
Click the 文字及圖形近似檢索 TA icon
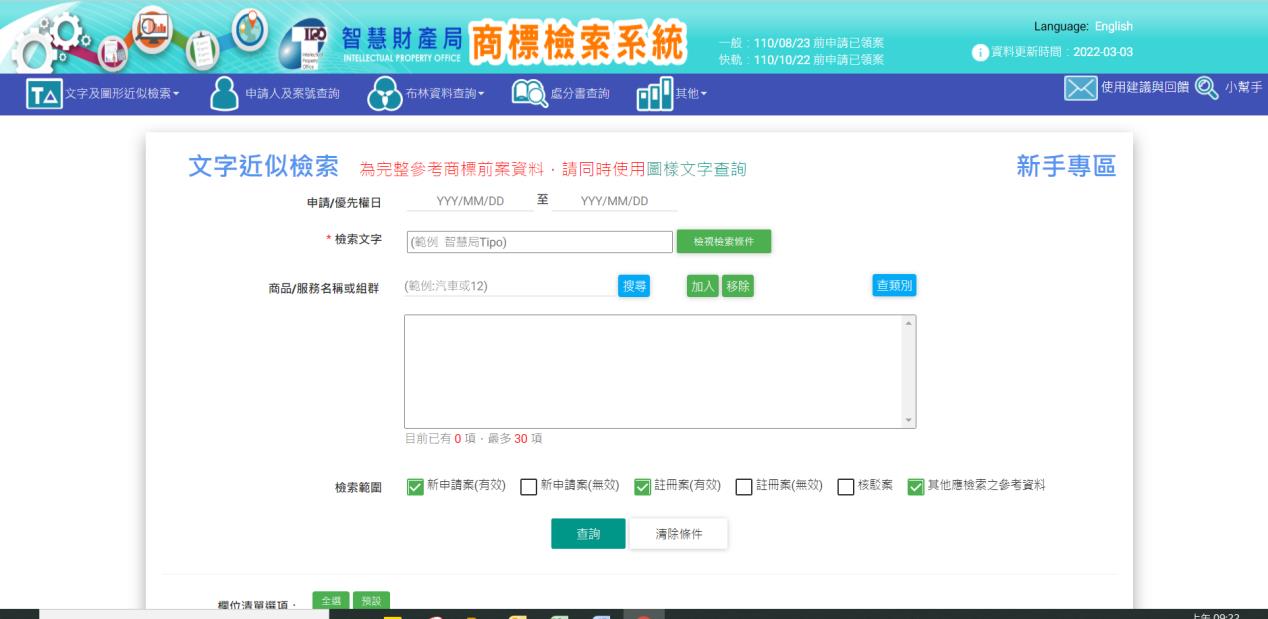click(x=43, y=94)
